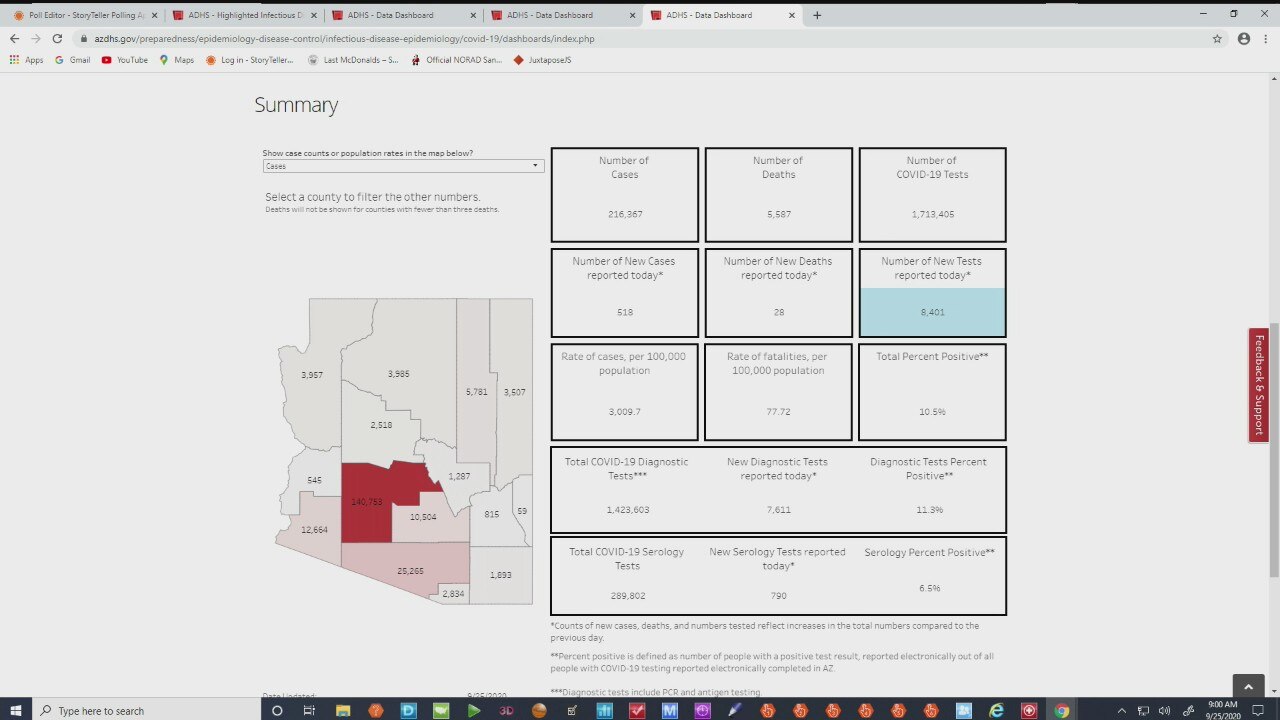1280x720 pixels.
Task: Click the address bar URL field
Action: (x=600, y=38)
